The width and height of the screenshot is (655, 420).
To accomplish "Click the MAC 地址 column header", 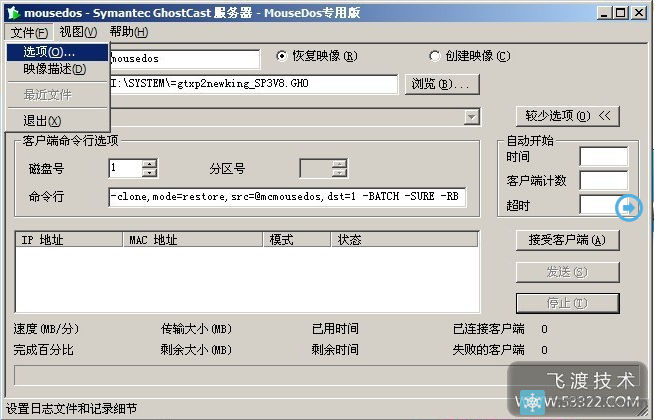I will point(194,240).
